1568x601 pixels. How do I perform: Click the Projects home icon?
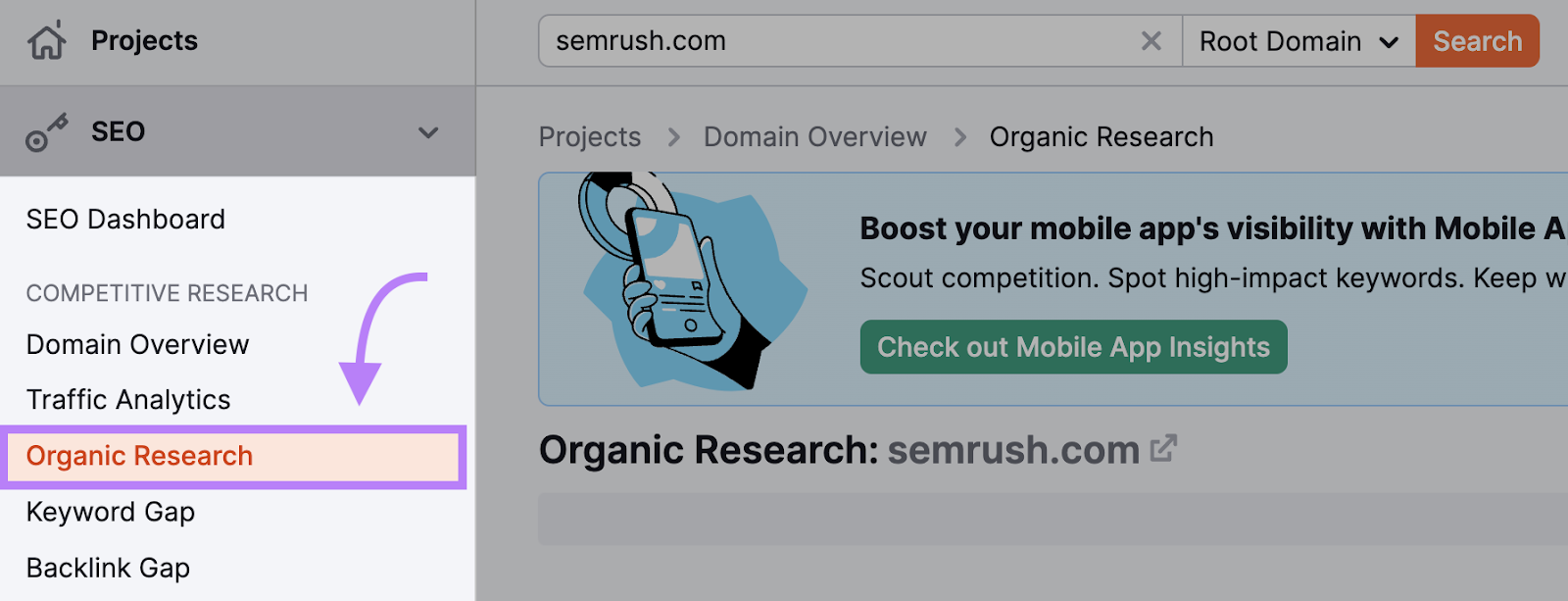click(x=45, y=40)
